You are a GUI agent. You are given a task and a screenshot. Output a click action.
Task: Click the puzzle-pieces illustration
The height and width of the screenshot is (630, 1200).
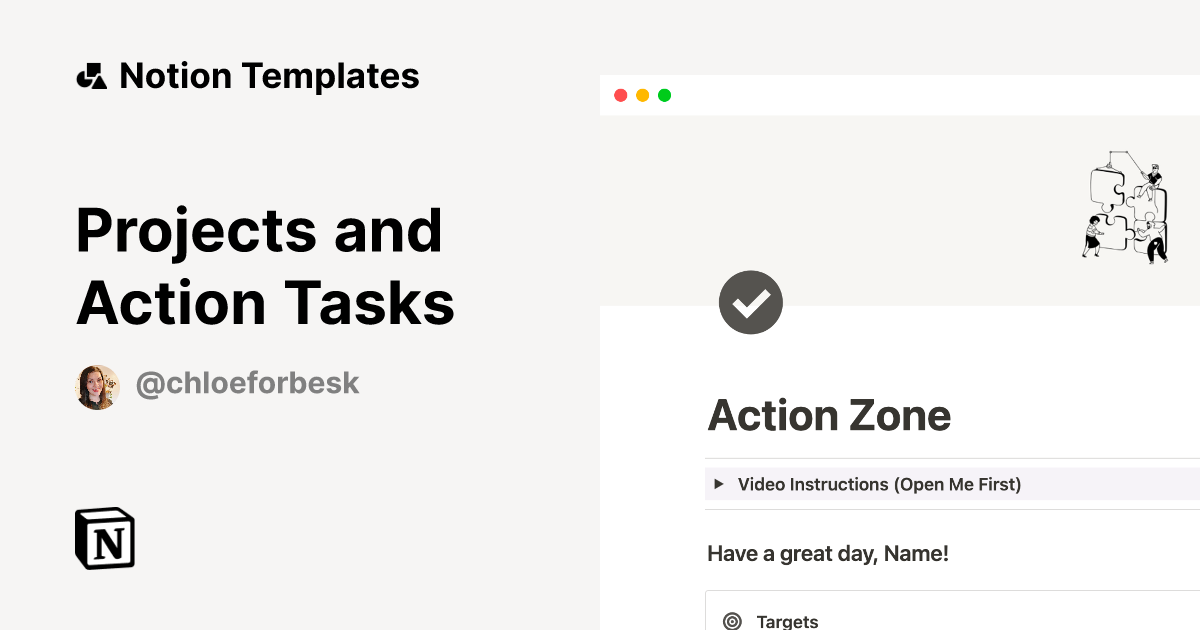click(1125, 207)
